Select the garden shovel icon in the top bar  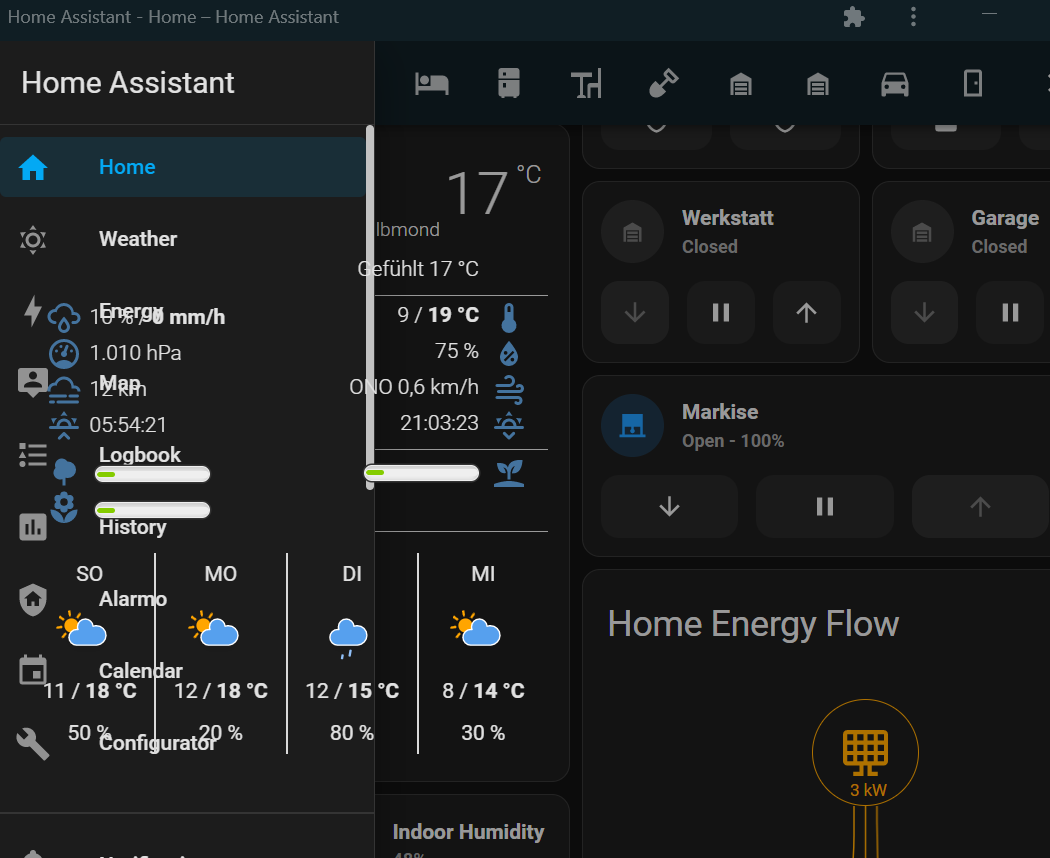[663, 84]
